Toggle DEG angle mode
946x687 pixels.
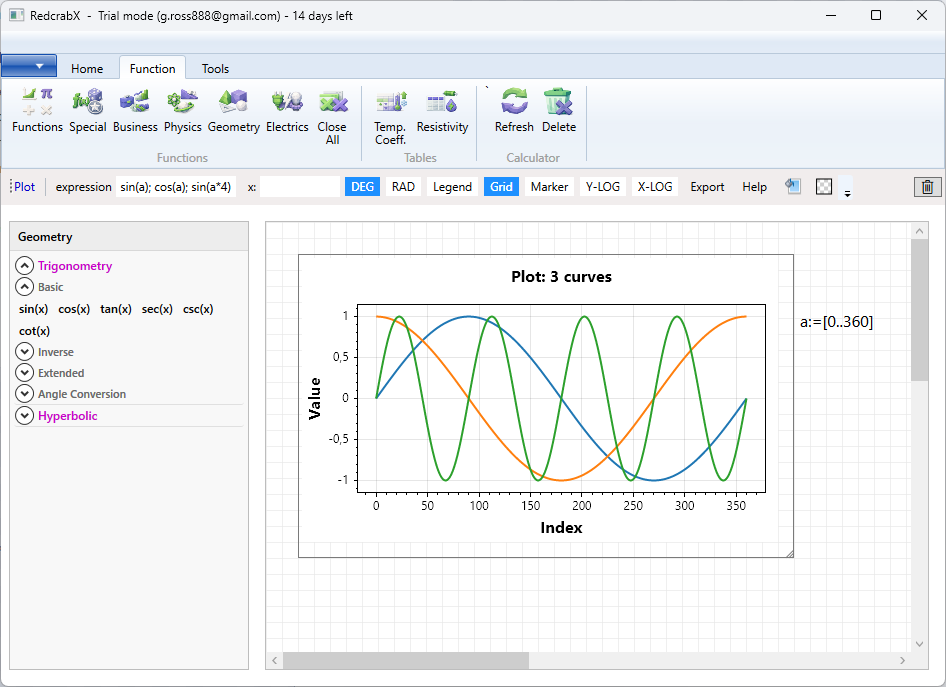(363, 186)
